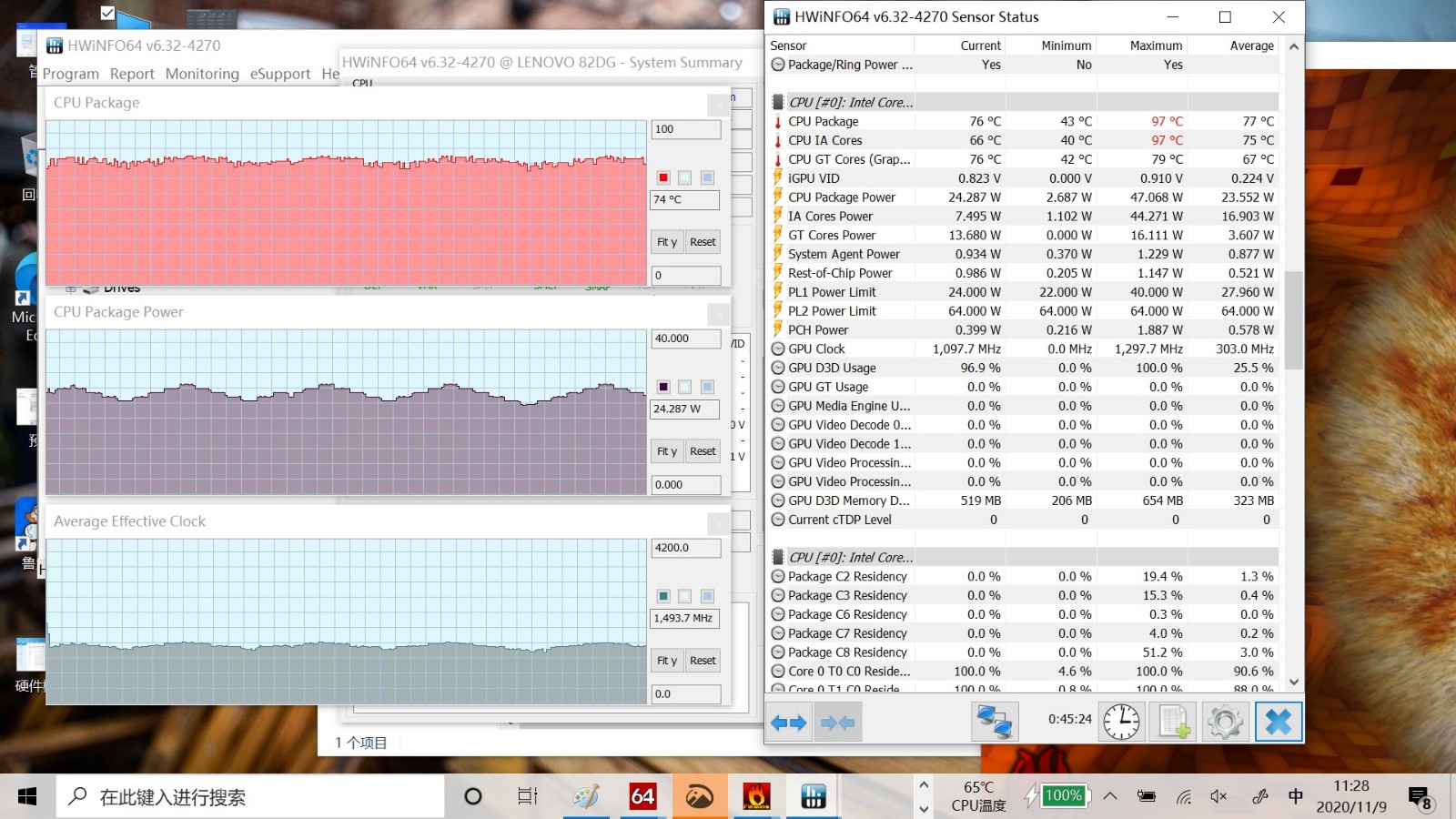Click the clock reset-timer icon
This screenshot has height=819, width=1456.
tap(1121, 723)
